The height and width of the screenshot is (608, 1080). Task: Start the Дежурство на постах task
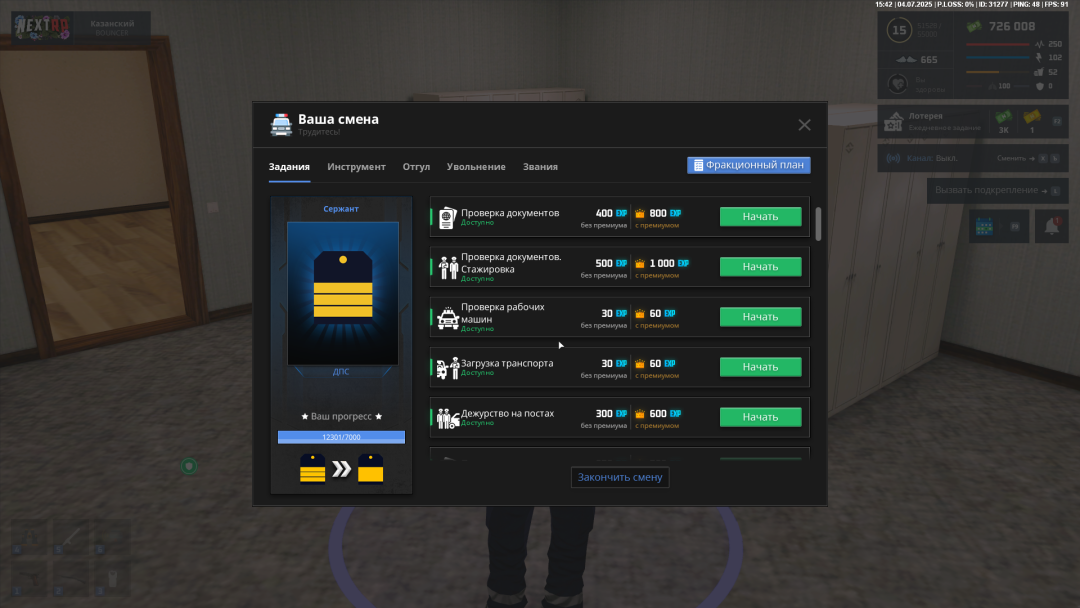(760, 417)
